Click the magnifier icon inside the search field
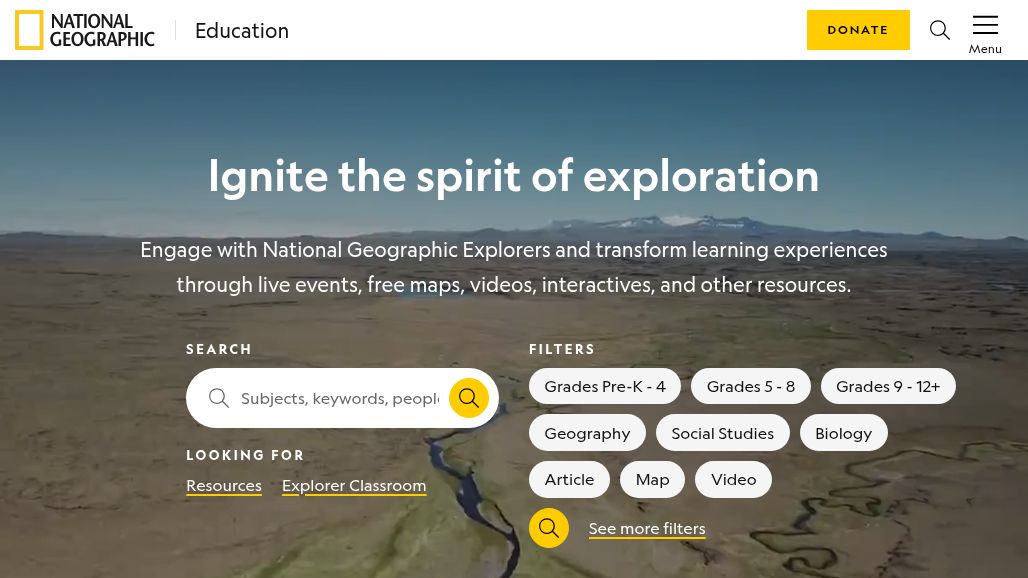The width and height of the screenshot is (1028, 578). coord(219,398)
